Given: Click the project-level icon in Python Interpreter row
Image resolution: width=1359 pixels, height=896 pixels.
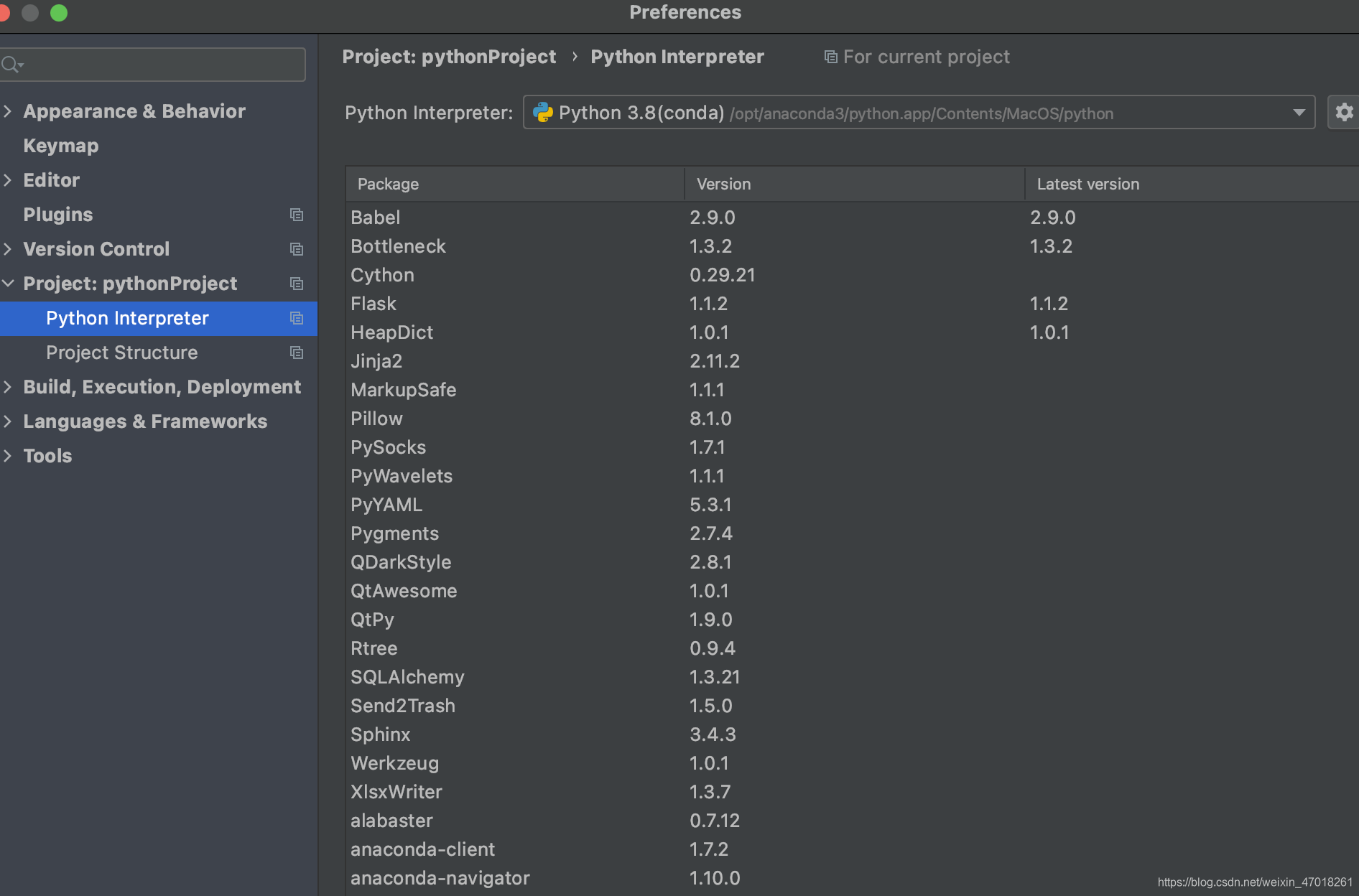Looking at the screenshot, I should pyautogui.click(x=297, y=318).
